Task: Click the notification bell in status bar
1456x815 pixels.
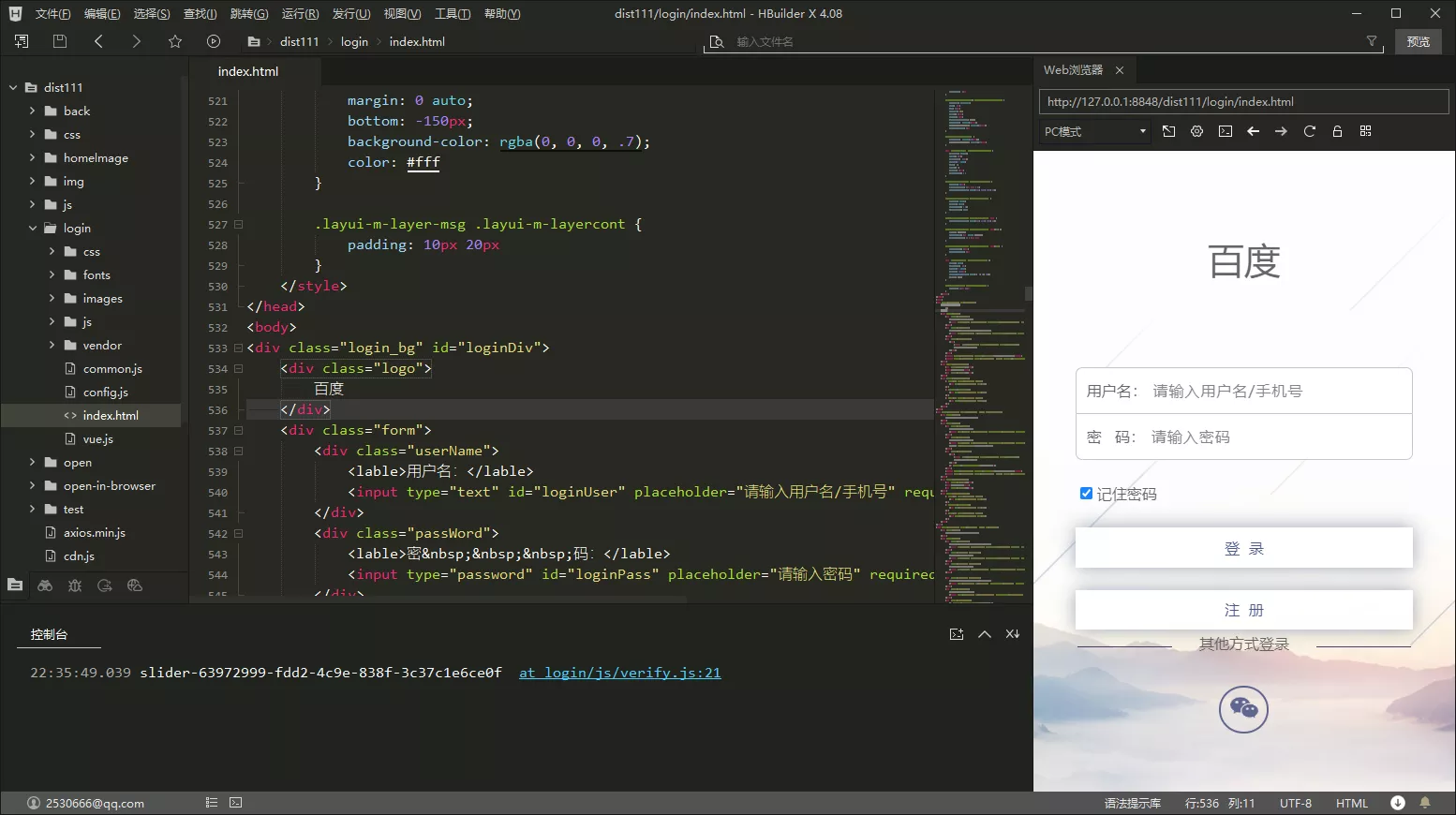Action: pos(1425,803)
